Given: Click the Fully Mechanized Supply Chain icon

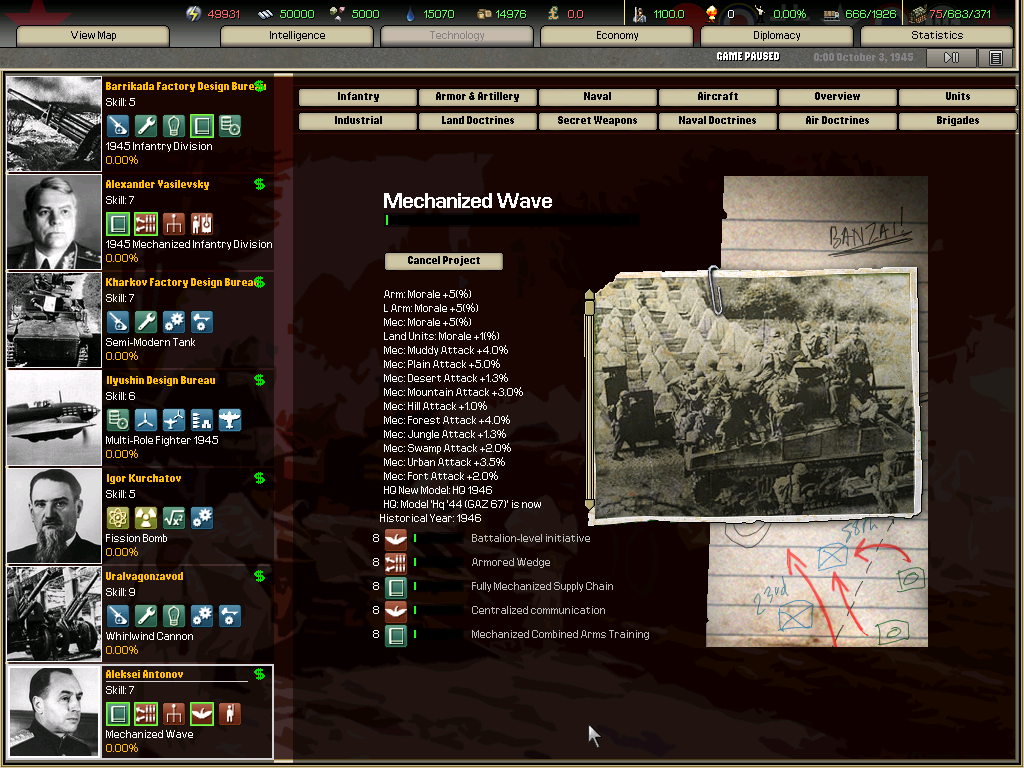Looking at the screenshot, I should (396, 587).
